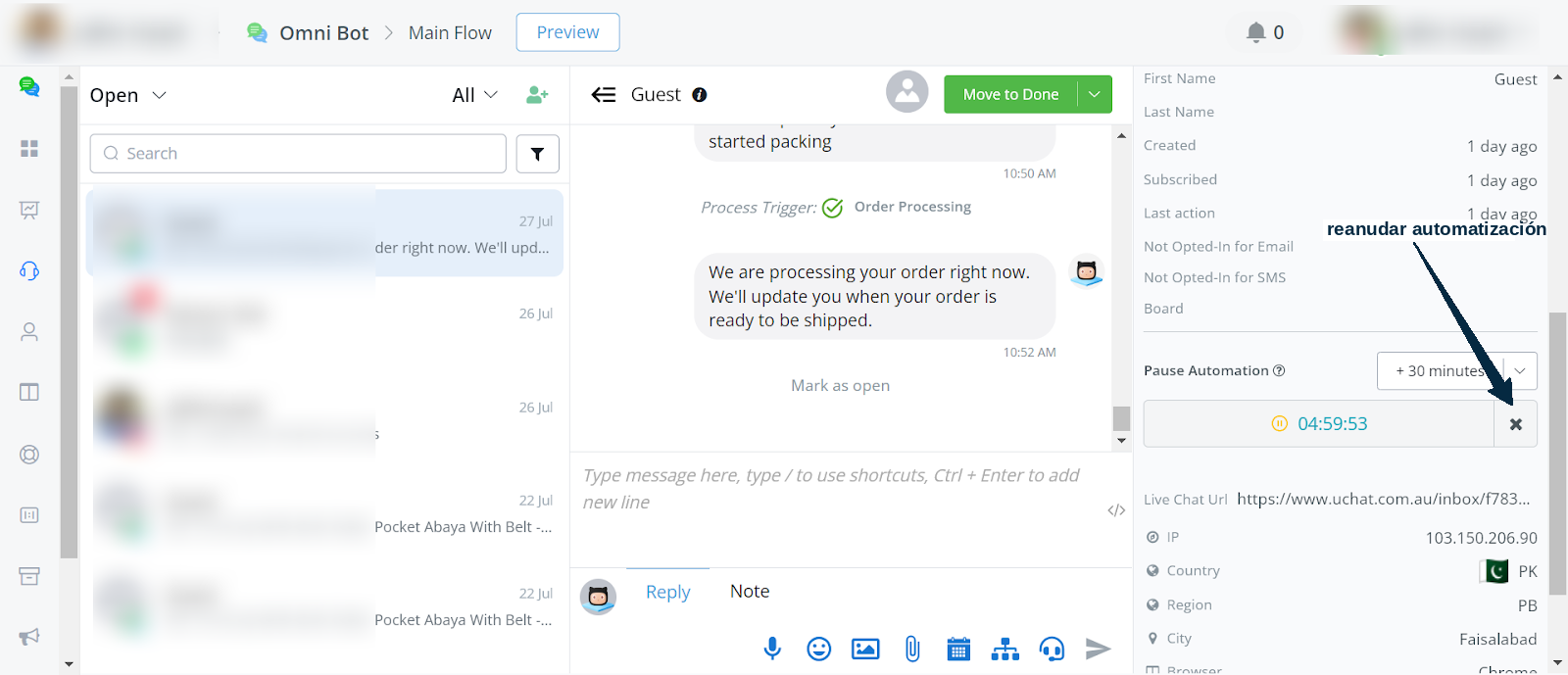Viewport: 1568px width, 675px height.
Task: Open the live chat icon in the sidebar
Action: tap(29, 87)
